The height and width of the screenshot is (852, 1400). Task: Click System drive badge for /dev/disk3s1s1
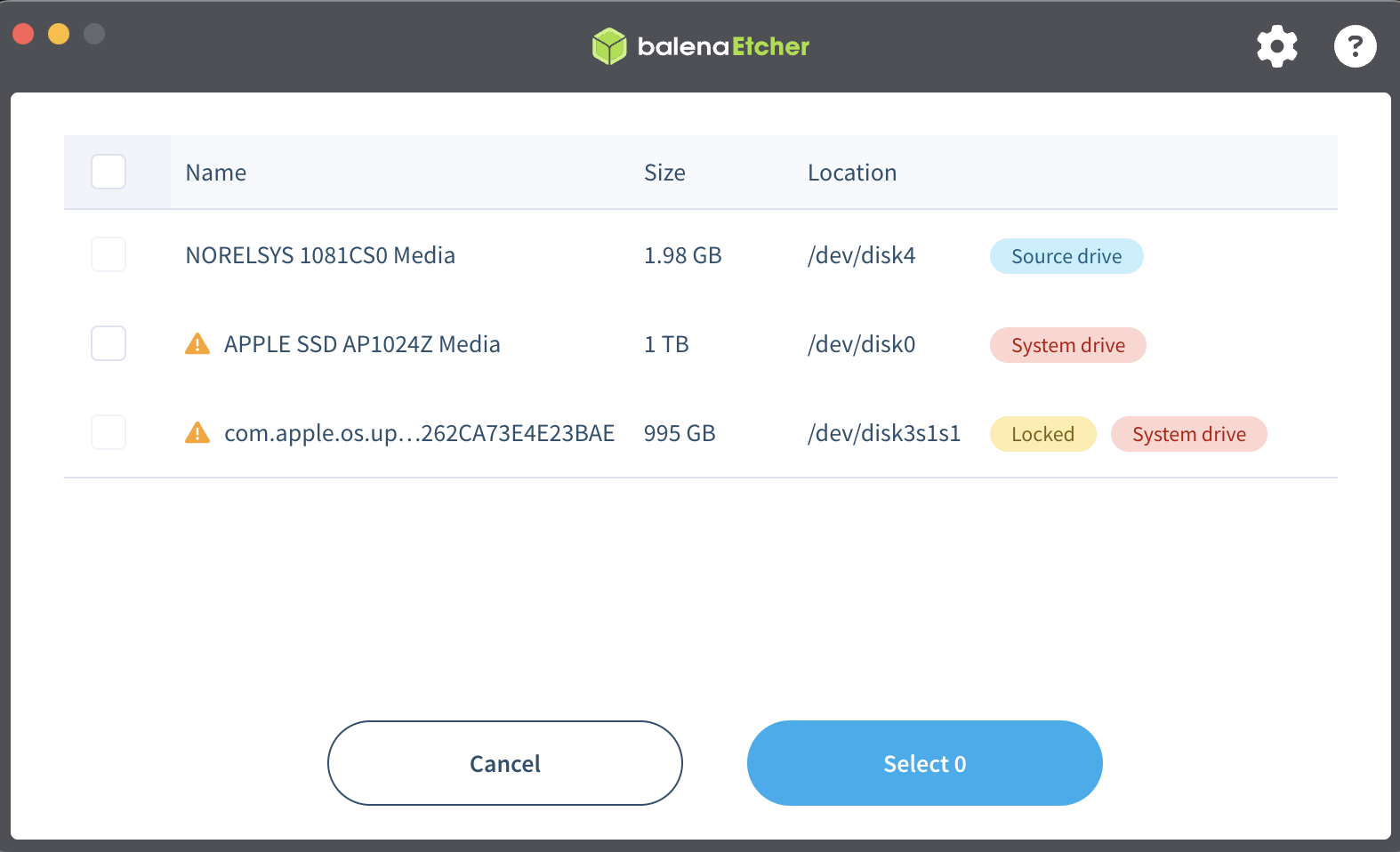coord(1189,434)
